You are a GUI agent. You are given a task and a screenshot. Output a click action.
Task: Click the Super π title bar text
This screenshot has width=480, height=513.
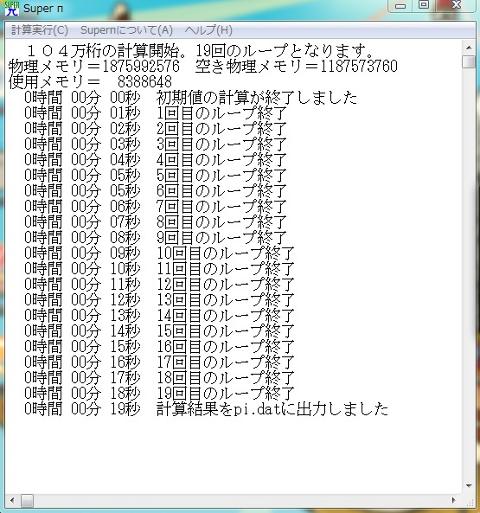coord(43,9)
